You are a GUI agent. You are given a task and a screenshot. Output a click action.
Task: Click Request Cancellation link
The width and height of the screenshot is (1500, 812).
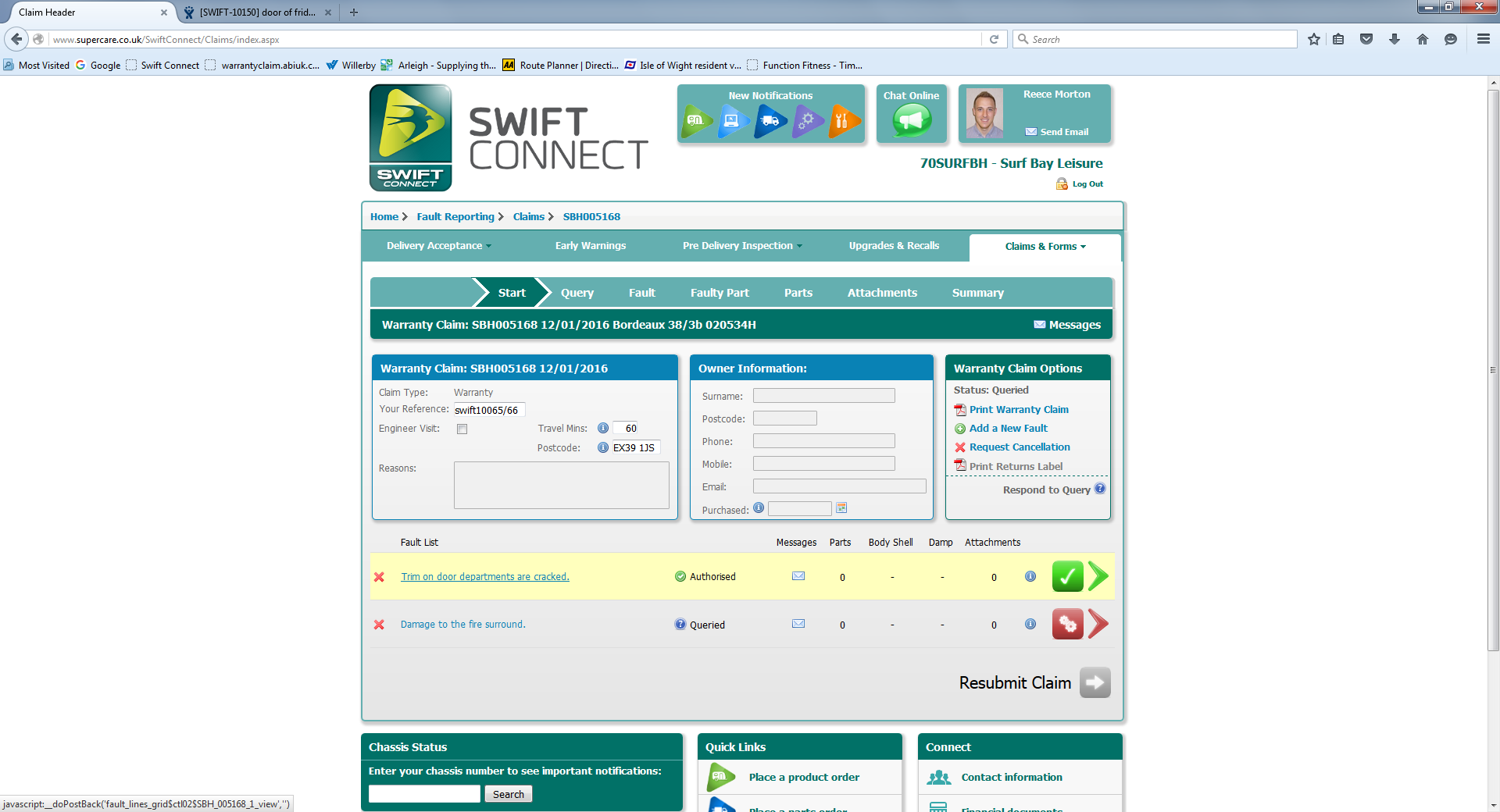[1020, 447]
